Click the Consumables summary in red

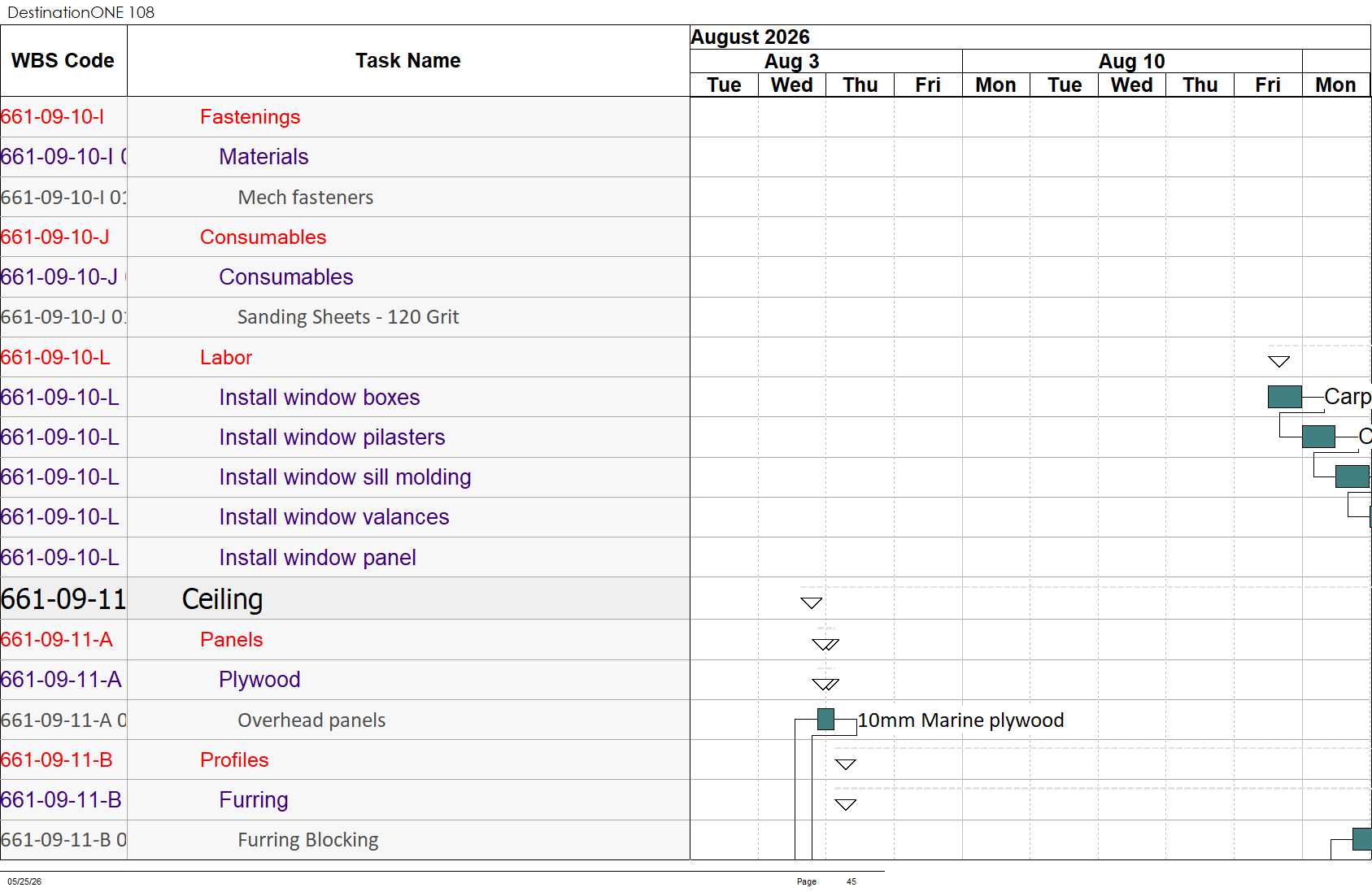263,237
